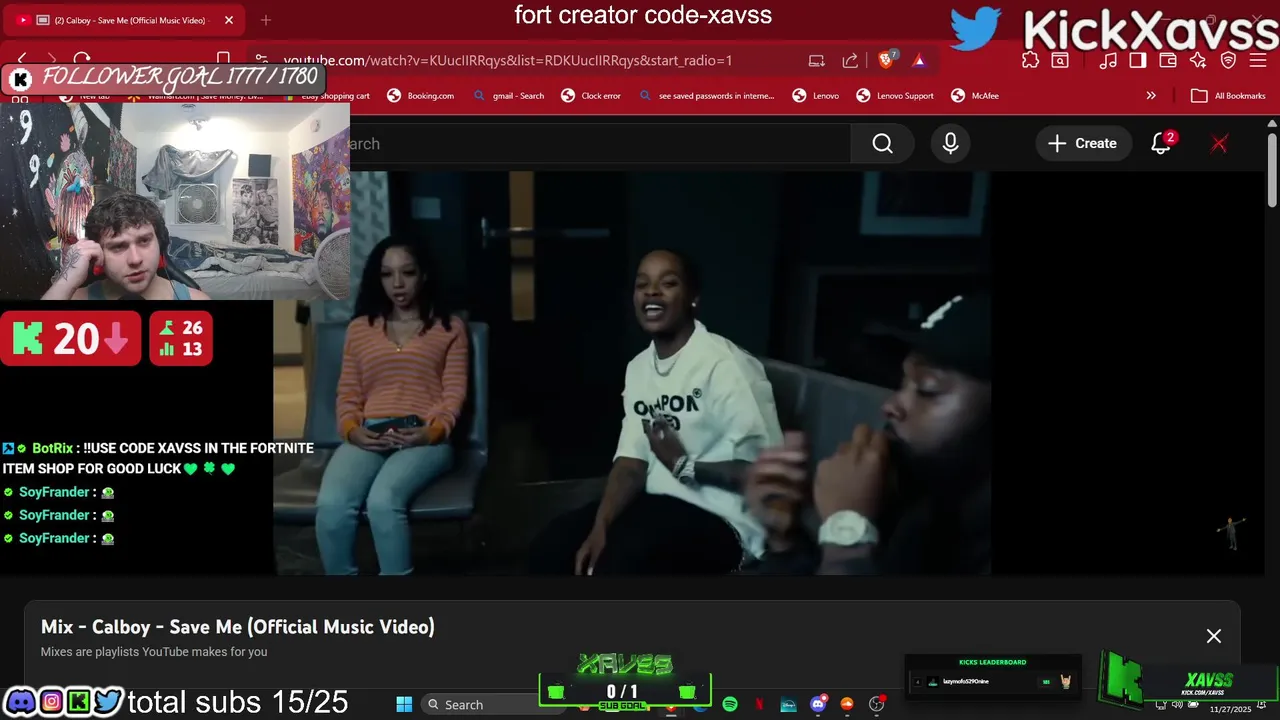The width and height of the screenshot is (1280, 720).
Task: Open the see saved passwords bookmark
Action: point(707,96)
